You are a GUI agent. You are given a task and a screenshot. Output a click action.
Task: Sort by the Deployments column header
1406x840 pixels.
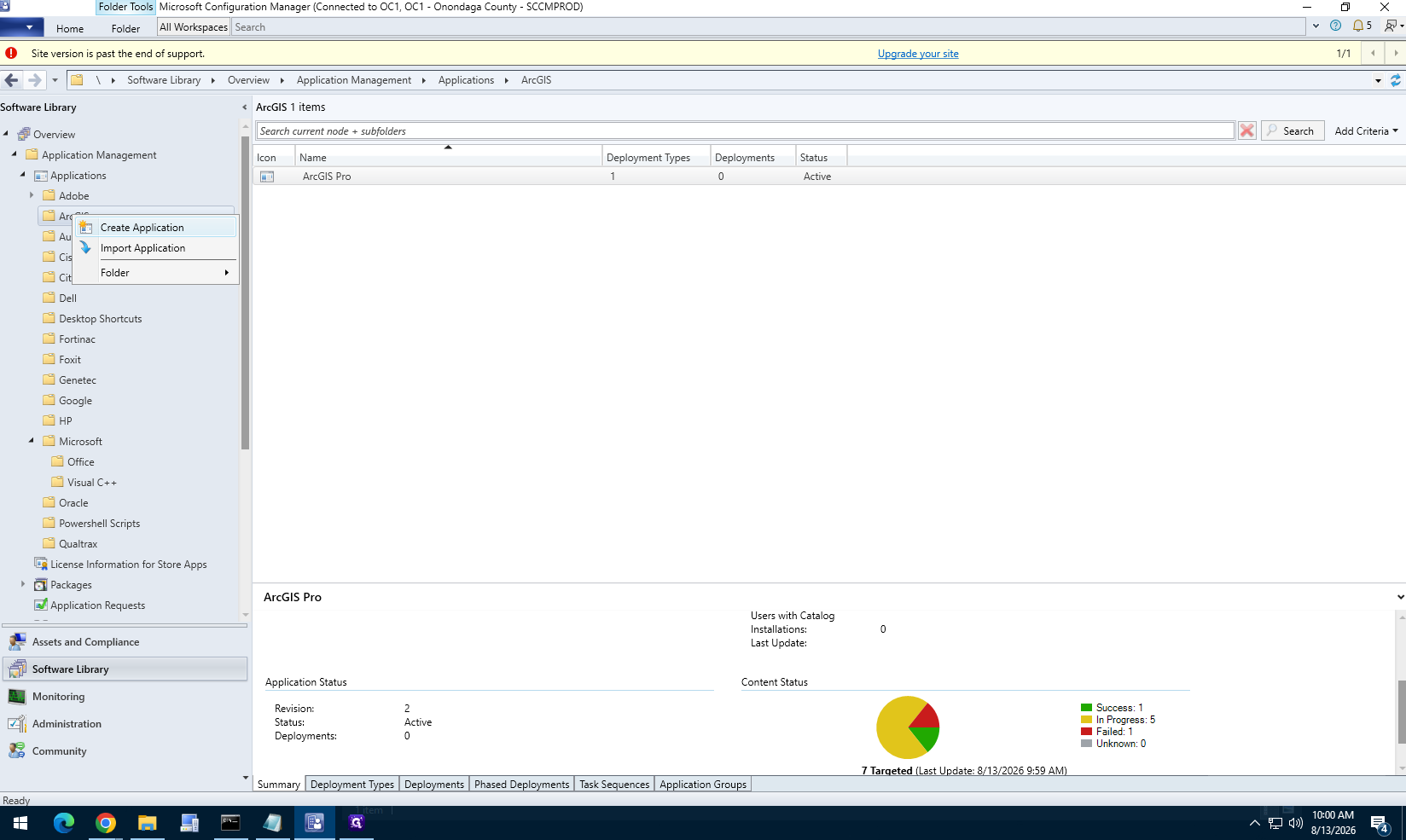[x=753, y=158]
